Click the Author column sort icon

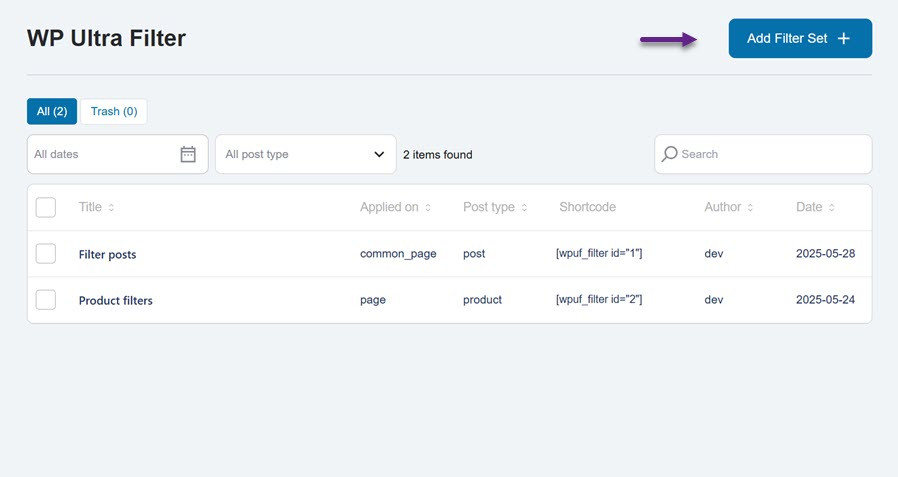pos(750,208)
